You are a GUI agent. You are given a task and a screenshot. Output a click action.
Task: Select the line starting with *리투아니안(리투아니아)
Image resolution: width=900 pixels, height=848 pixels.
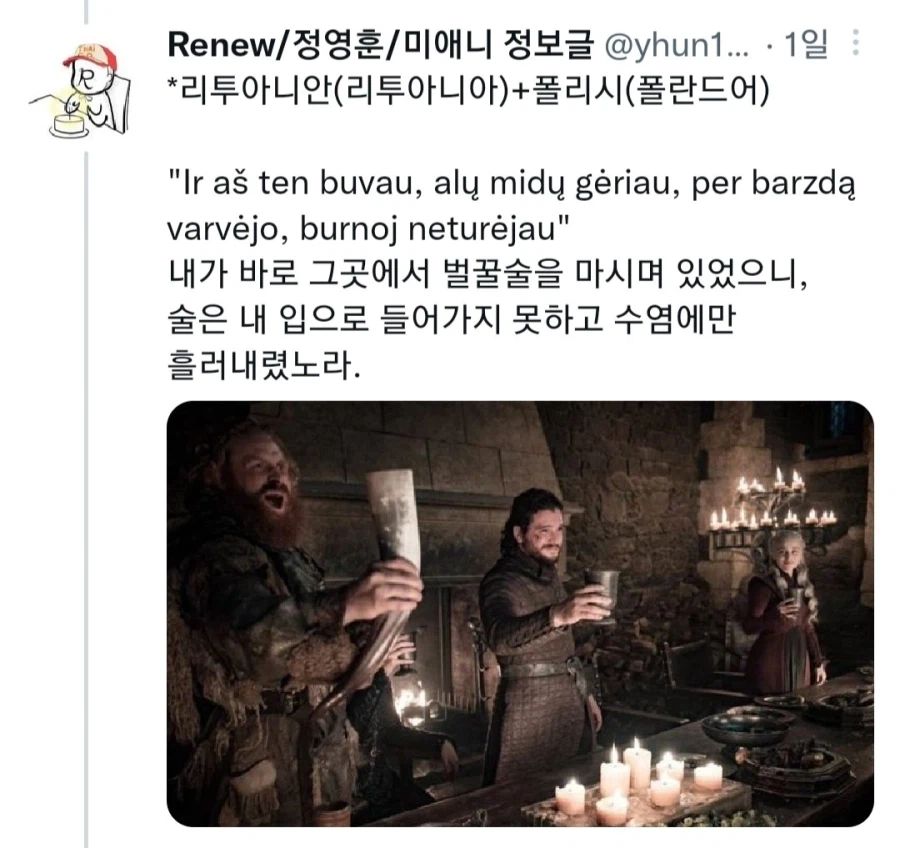467,90
